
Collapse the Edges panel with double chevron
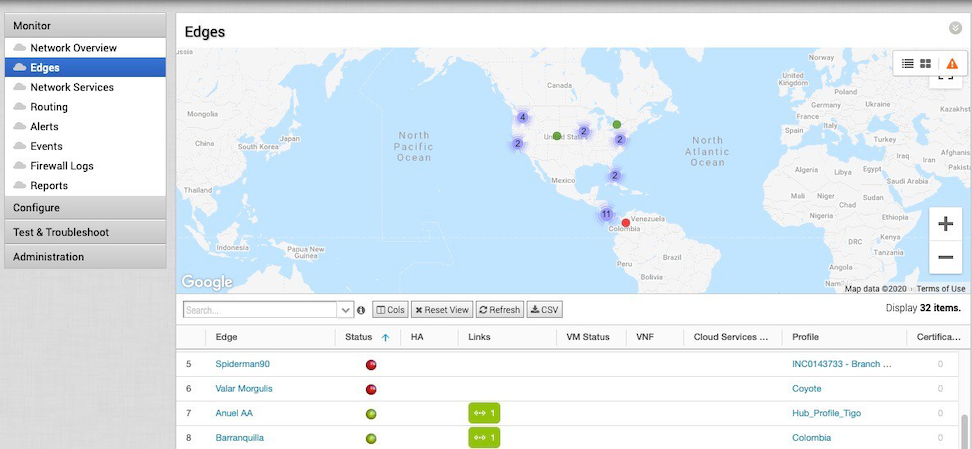(x=955, y=29)
